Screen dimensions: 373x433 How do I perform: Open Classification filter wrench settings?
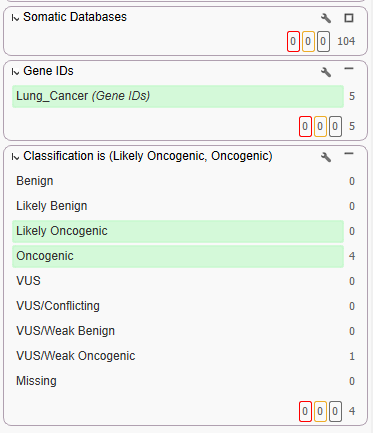point(326,157)
